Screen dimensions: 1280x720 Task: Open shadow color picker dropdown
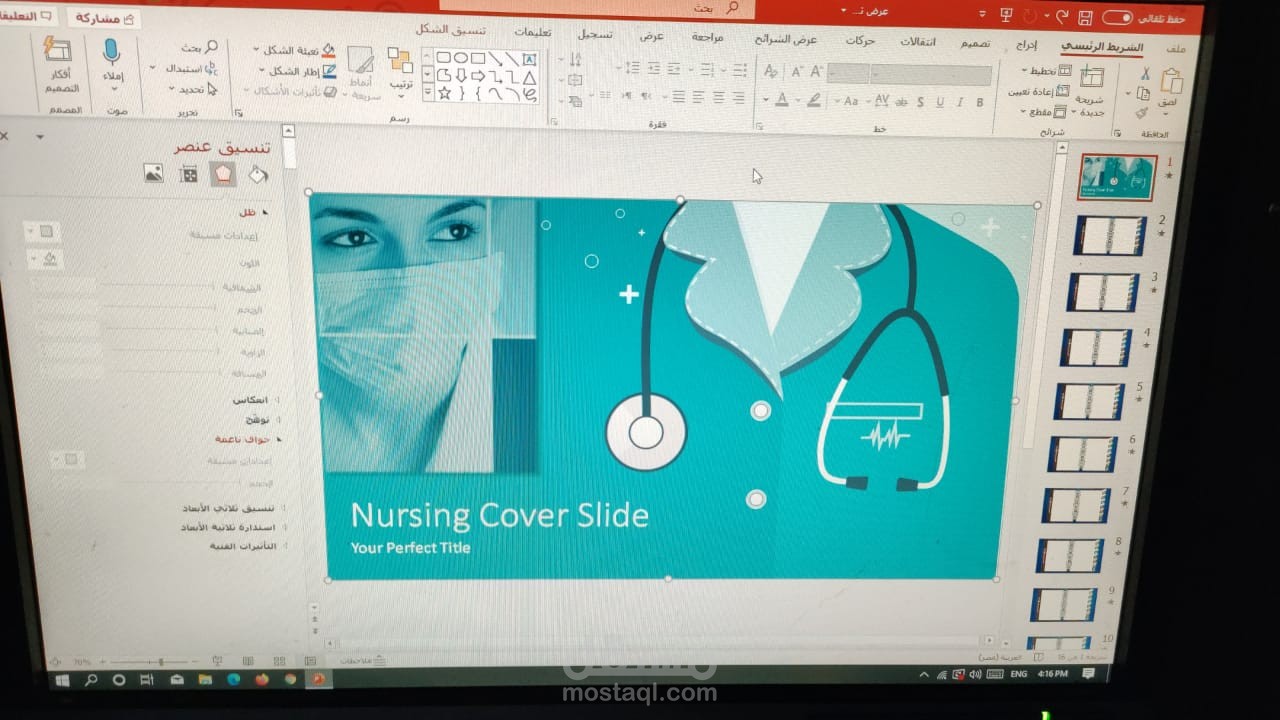click(x=46, y=260)
